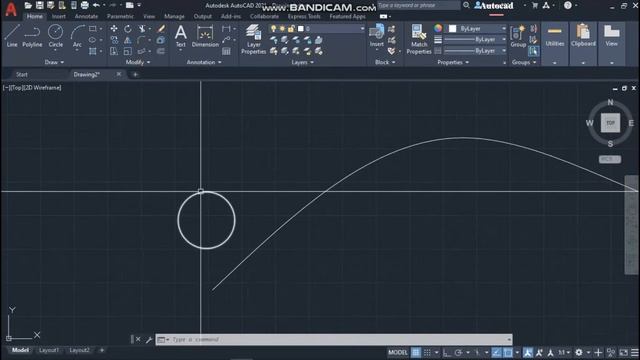The image size is (640, 360).
Task: Expand the Block panel
Action: pyautogui.click(x=385, y=62)
